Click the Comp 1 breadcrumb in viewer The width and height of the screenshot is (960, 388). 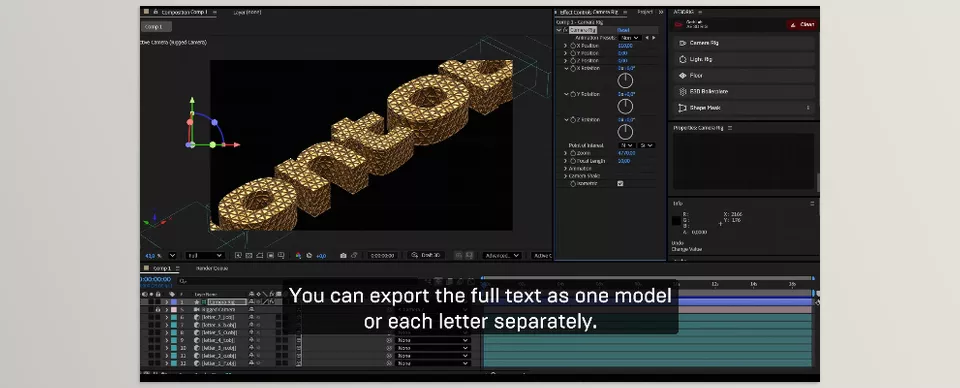(156, 27)
